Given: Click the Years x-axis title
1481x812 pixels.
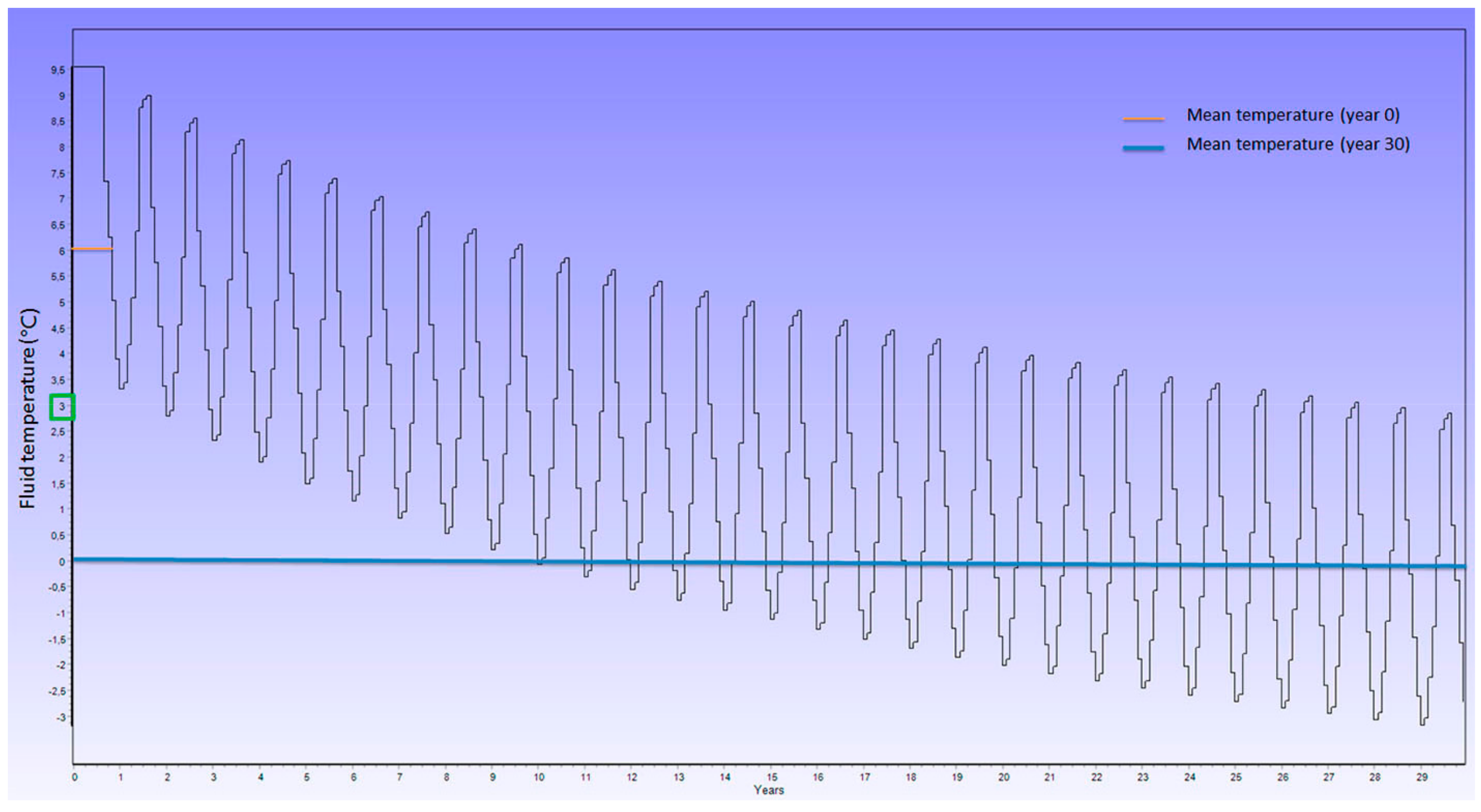Looking at the screenshot, I should click(x=769, y=790).
